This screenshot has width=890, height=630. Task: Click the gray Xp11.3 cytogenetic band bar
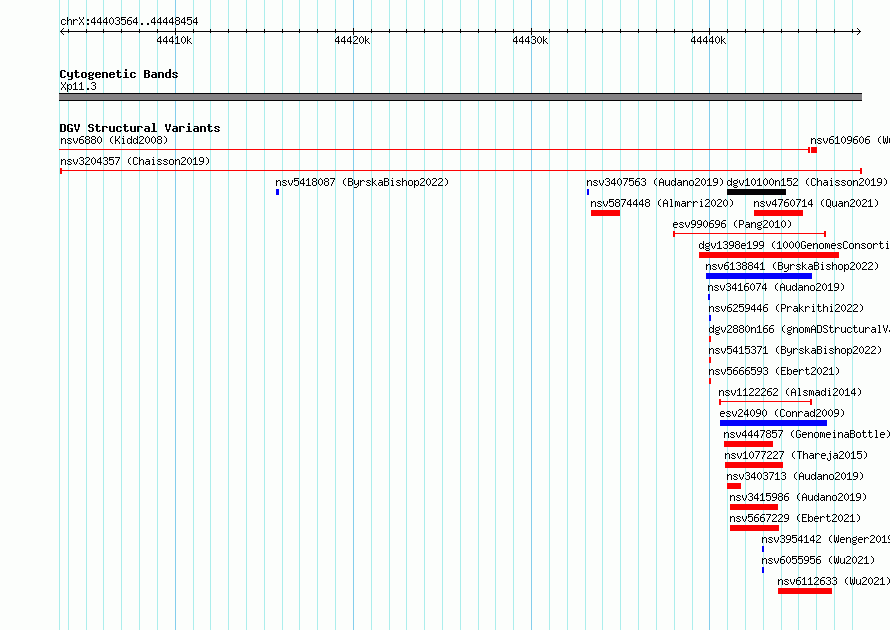(460, 97)
